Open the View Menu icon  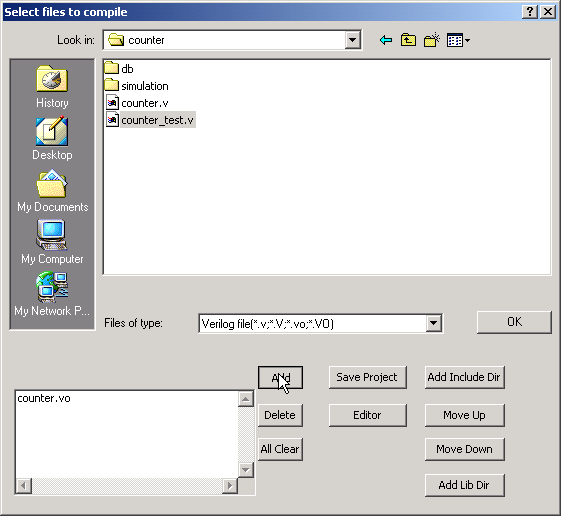coord(458,40)
